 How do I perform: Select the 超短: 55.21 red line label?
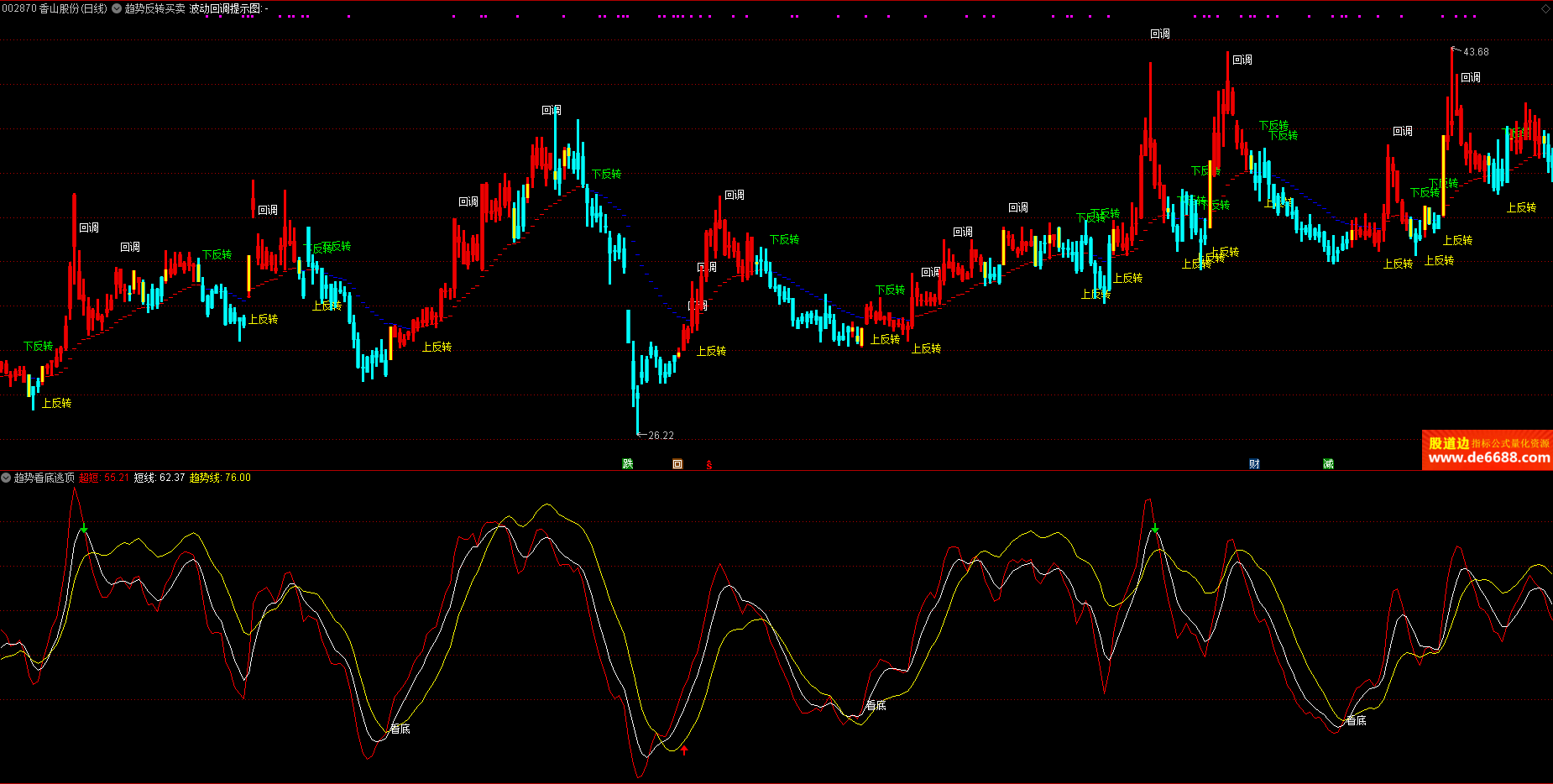click(x=104, y=478)
